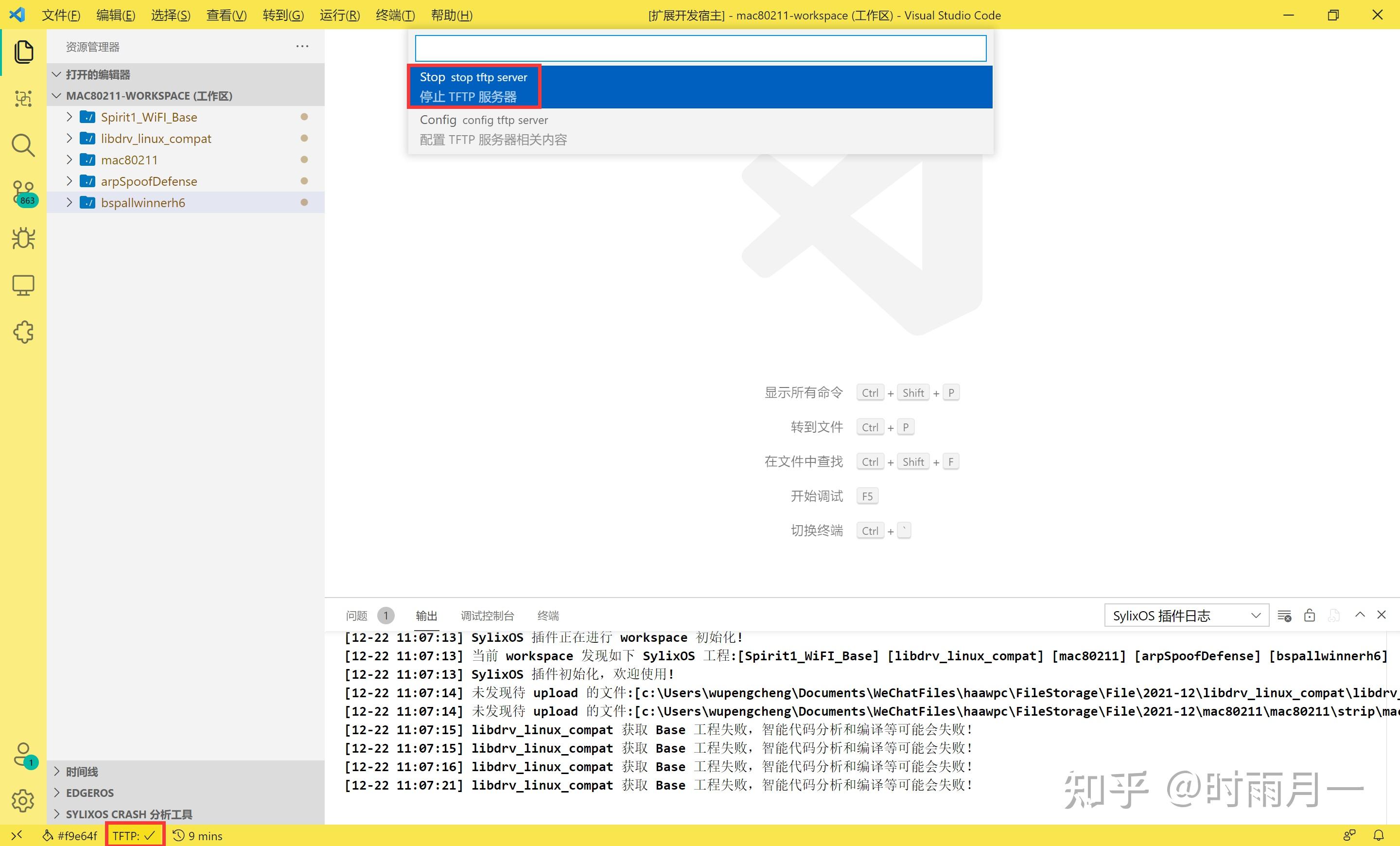Switch to the 调试控制台 panel tab

[487, 616]
